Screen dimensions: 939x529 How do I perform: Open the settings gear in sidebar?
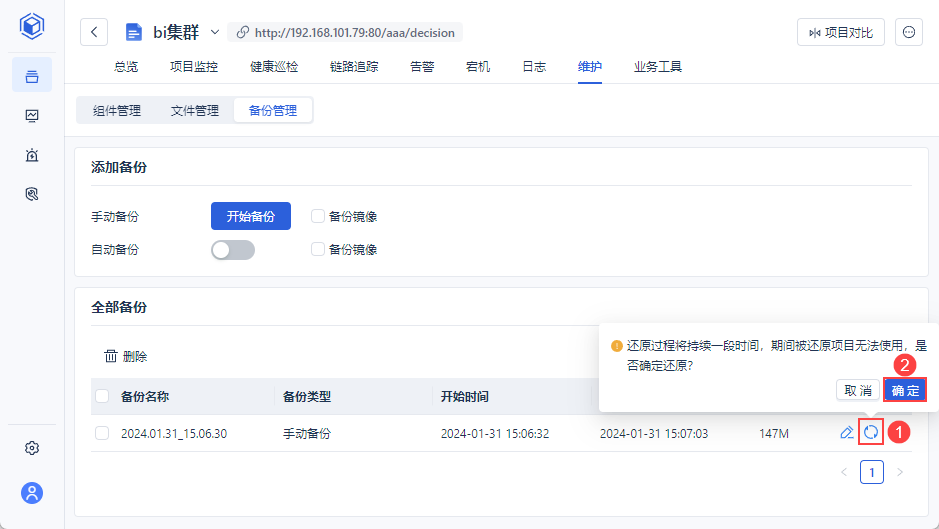point(32,448)
